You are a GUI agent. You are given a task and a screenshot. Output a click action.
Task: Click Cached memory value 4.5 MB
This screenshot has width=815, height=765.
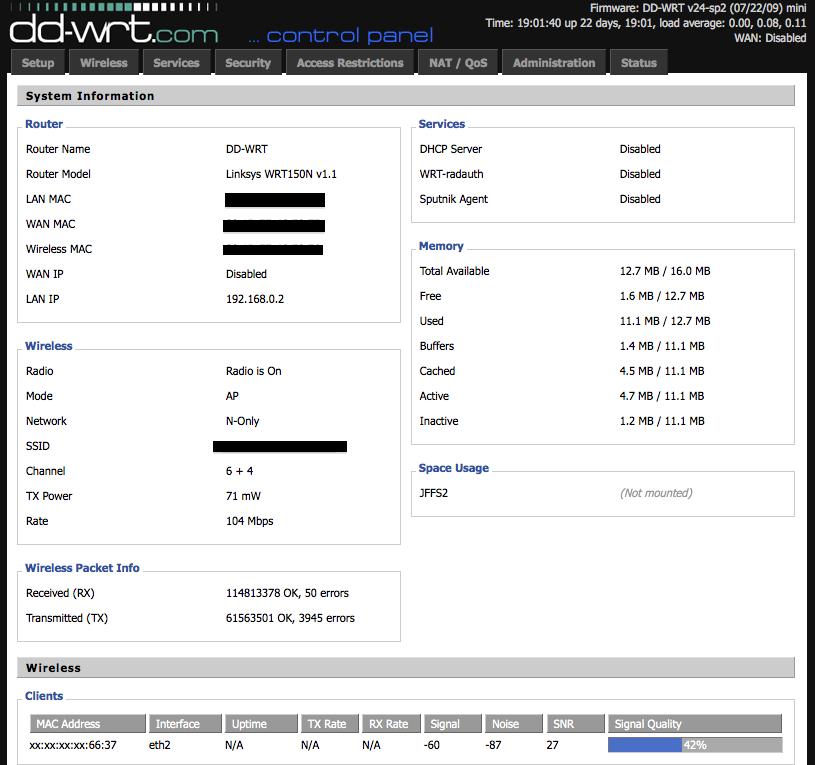[x=662, y=371]
